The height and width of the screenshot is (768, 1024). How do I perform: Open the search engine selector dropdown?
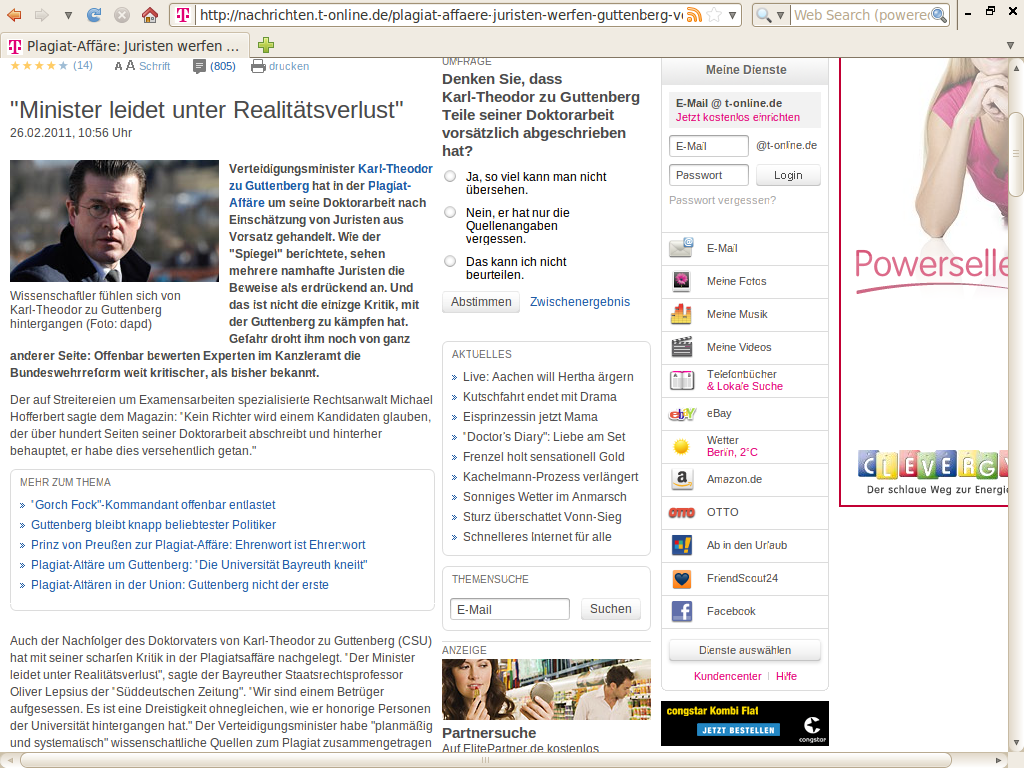[780, 15]
